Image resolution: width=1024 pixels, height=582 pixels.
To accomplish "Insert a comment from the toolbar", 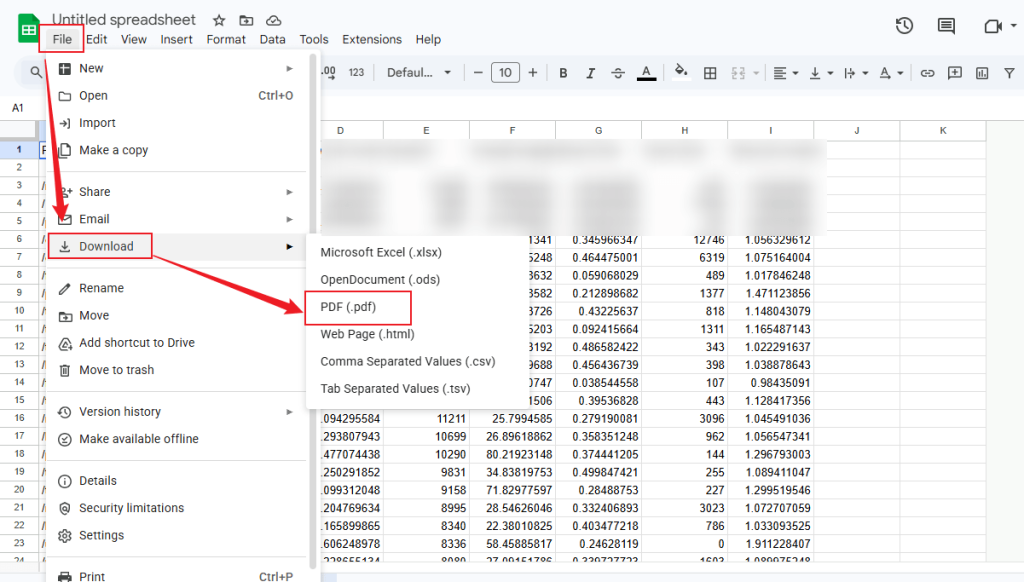I will tap(954, 72).
